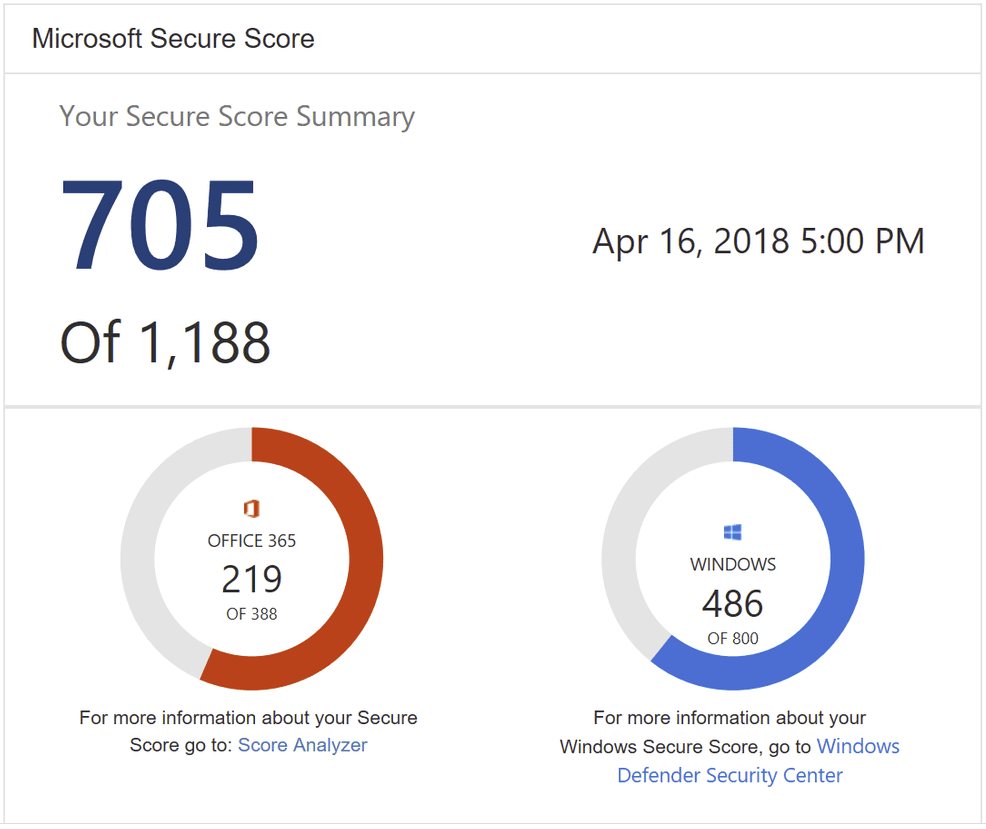This screenshot has height=829, width=986.
Task: Click the OFFICE 365 label
Action: (252, 541)
